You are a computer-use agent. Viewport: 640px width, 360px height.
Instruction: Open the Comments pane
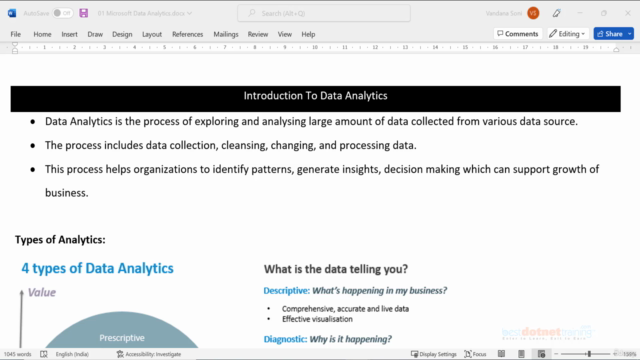518,34
